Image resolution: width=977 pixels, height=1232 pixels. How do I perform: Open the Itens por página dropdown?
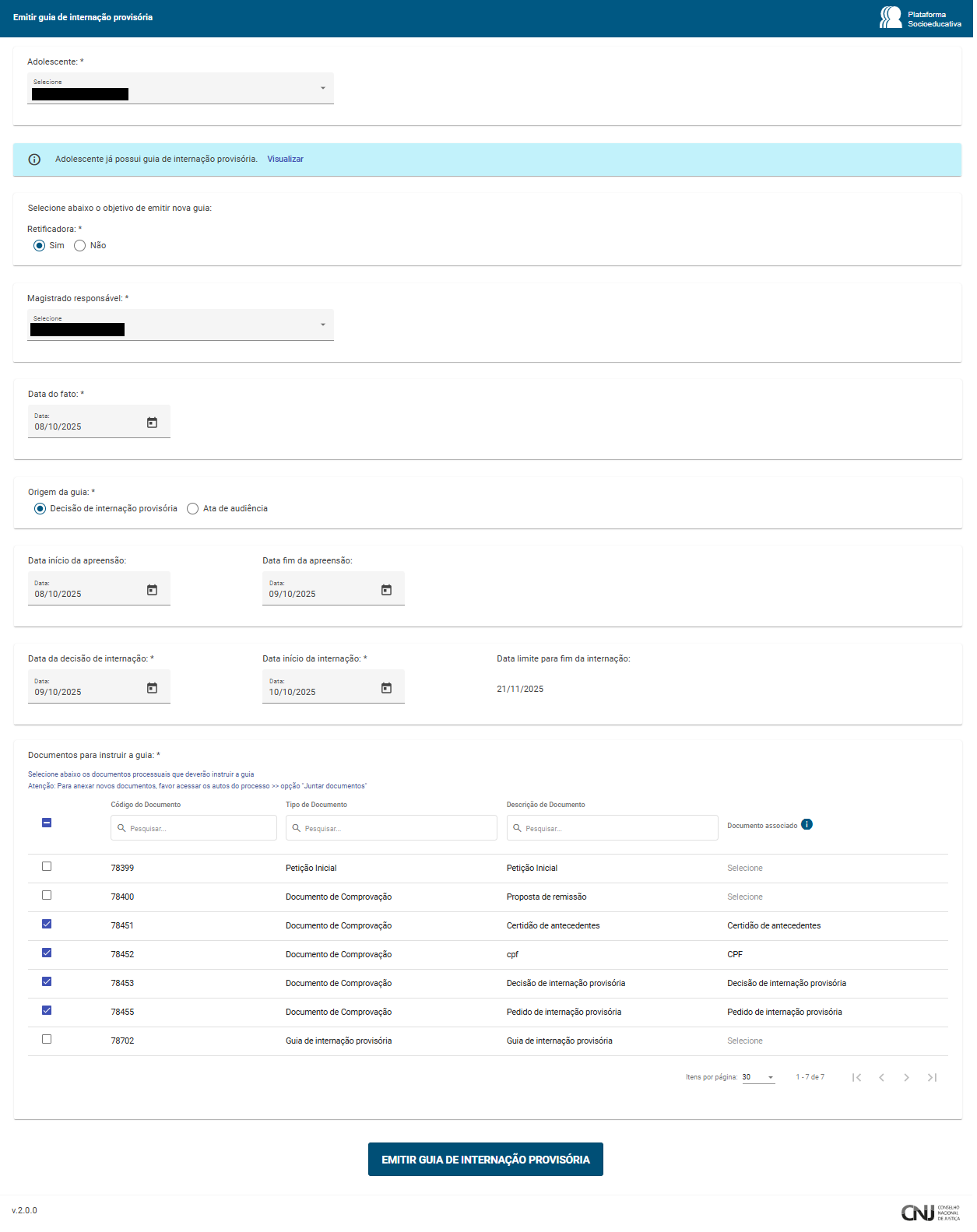pyautogui.click(x=758, y=1077)
